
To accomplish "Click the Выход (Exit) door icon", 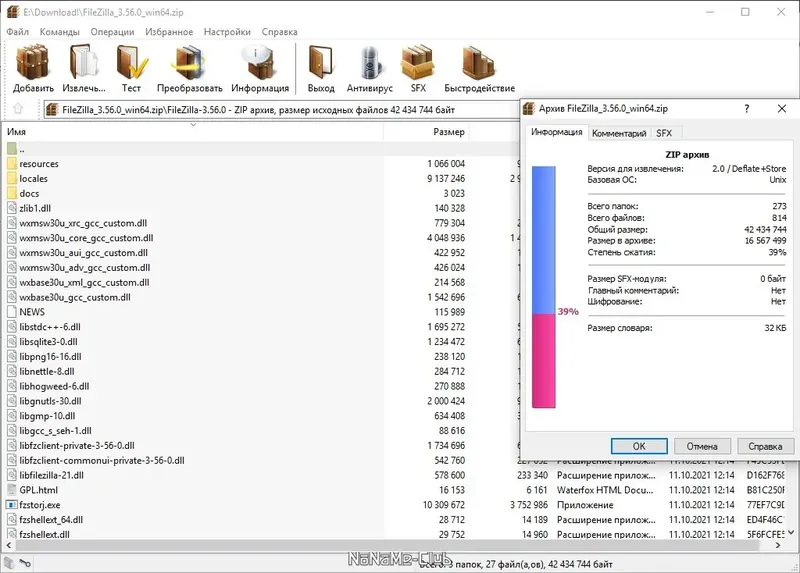I will (x=321, y=69).
